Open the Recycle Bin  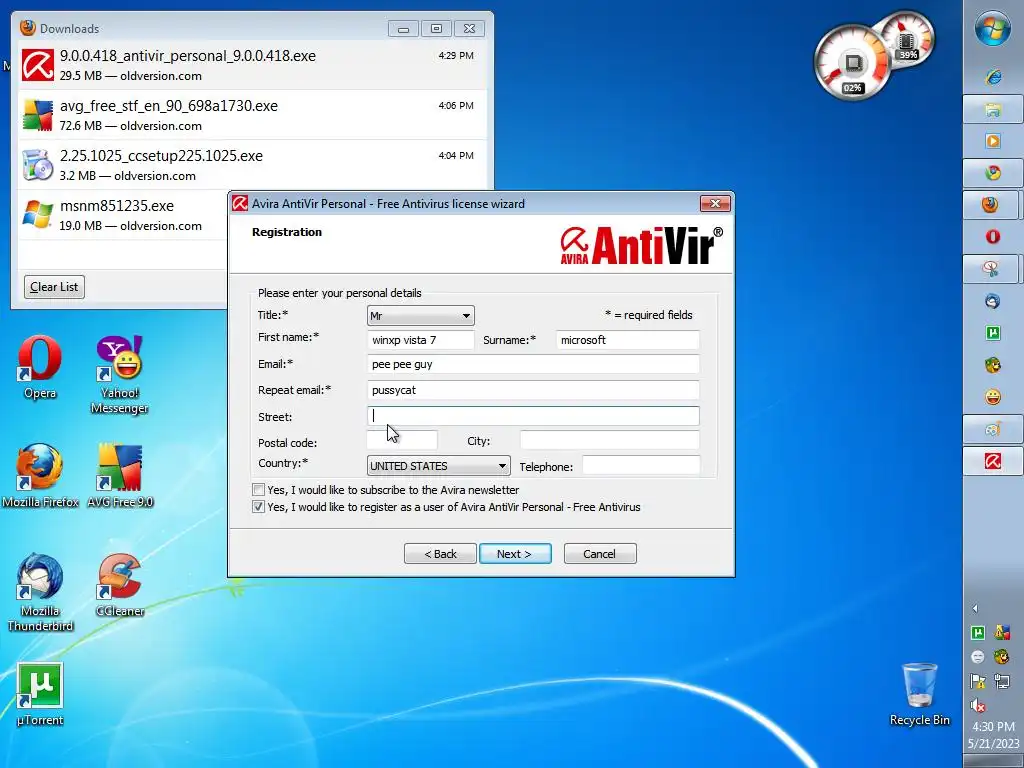coord(920,694)
